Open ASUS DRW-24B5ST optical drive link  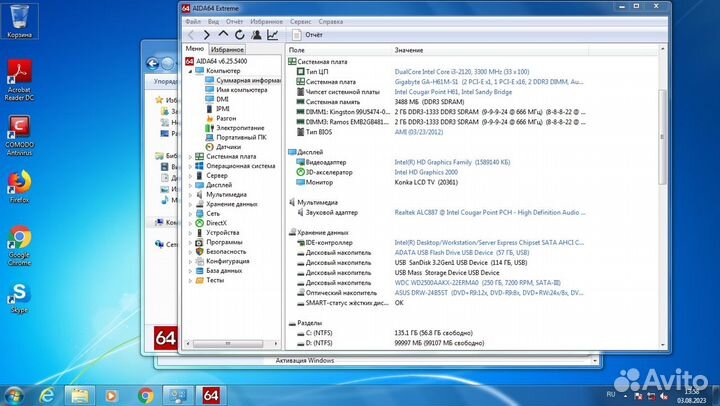(489, 293)
